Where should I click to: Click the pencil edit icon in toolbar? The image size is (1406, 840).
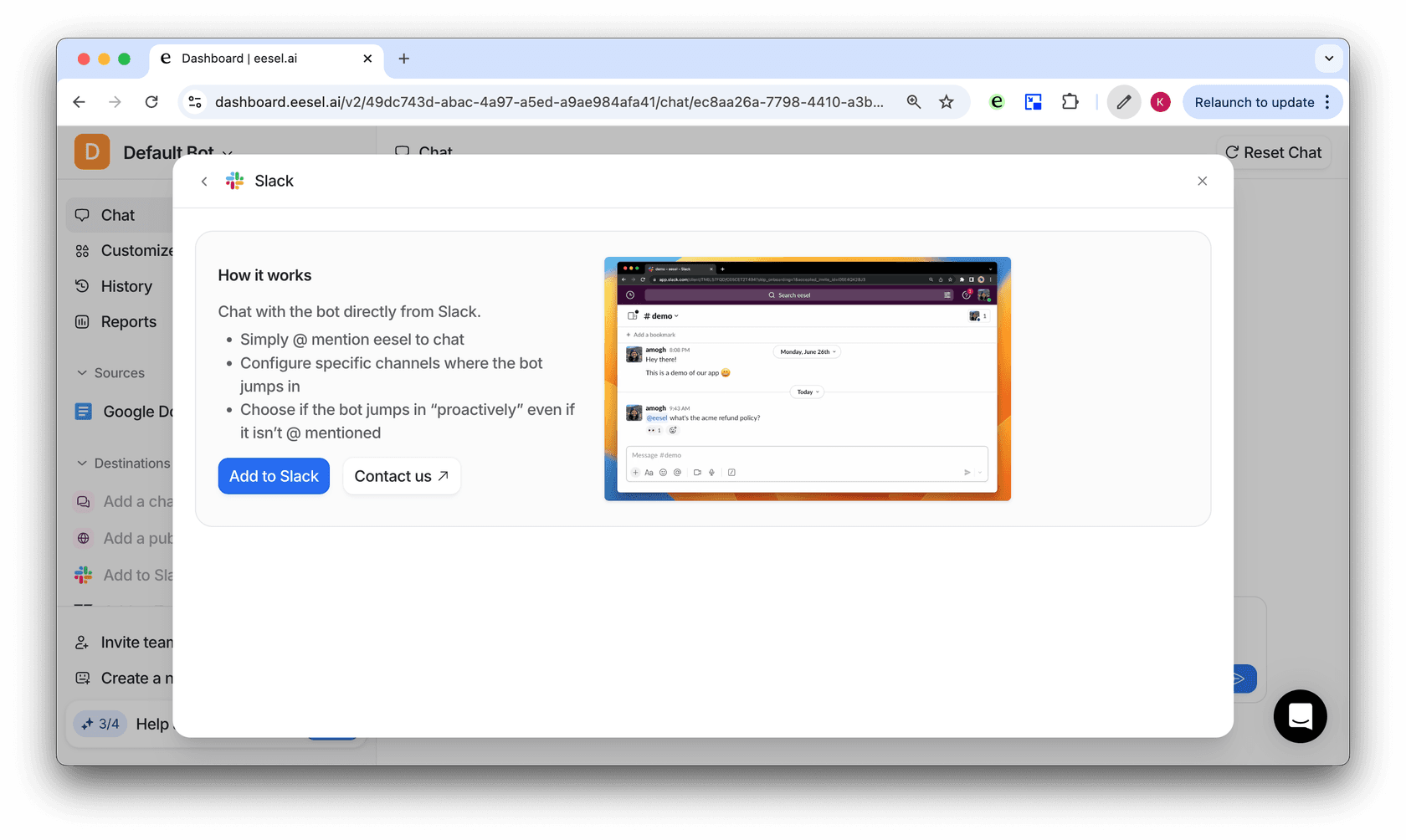click(1123, 102)
